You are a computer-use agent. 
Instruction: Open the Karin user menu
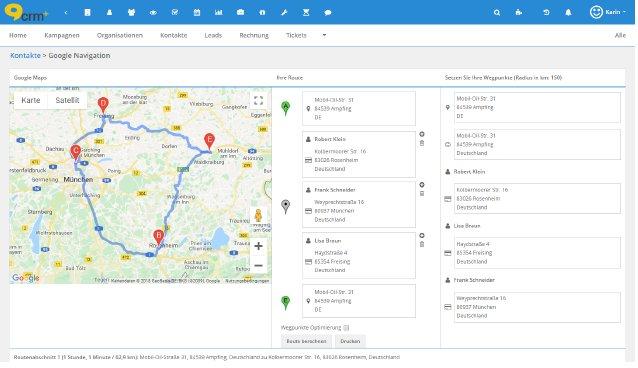pyautogui.click(x=608, y=12)
